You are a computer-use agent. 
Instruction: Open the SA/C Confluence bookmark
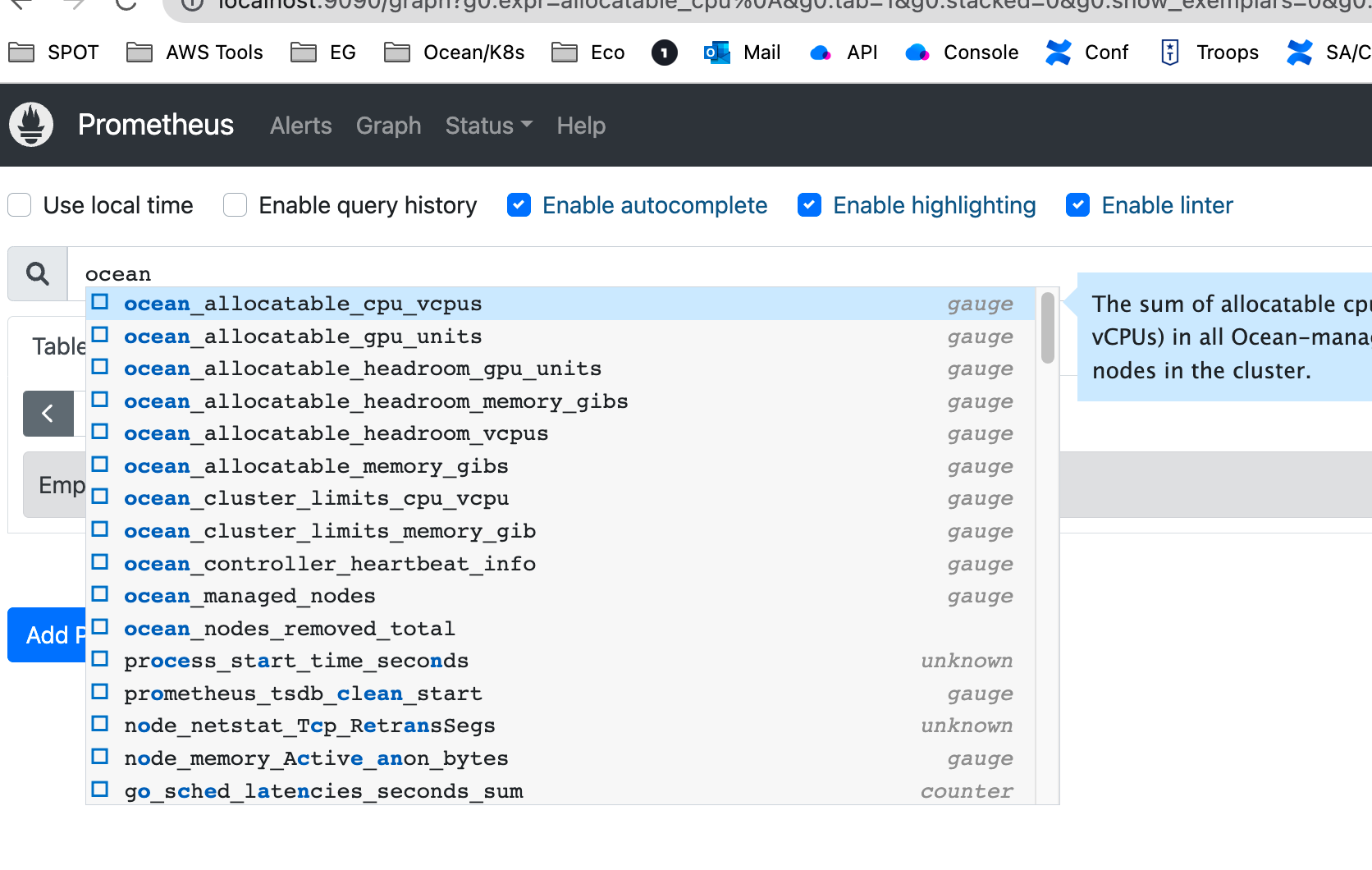1329,53
